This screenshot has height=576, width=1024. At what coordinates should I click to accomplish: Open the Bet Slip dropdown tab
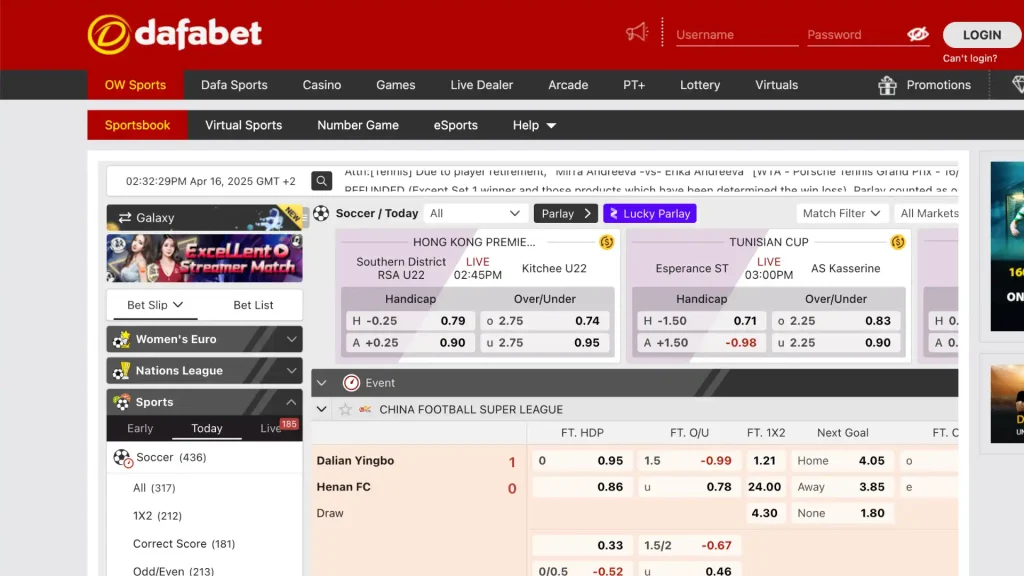click(x=155, y=305)
